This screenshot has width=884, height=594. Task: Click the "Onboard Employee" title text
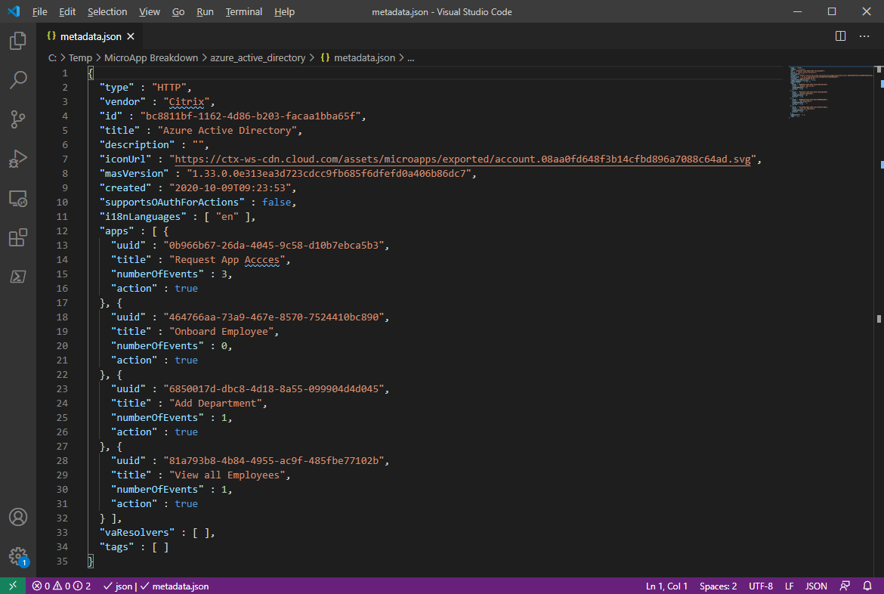click(x=221, y=332)
